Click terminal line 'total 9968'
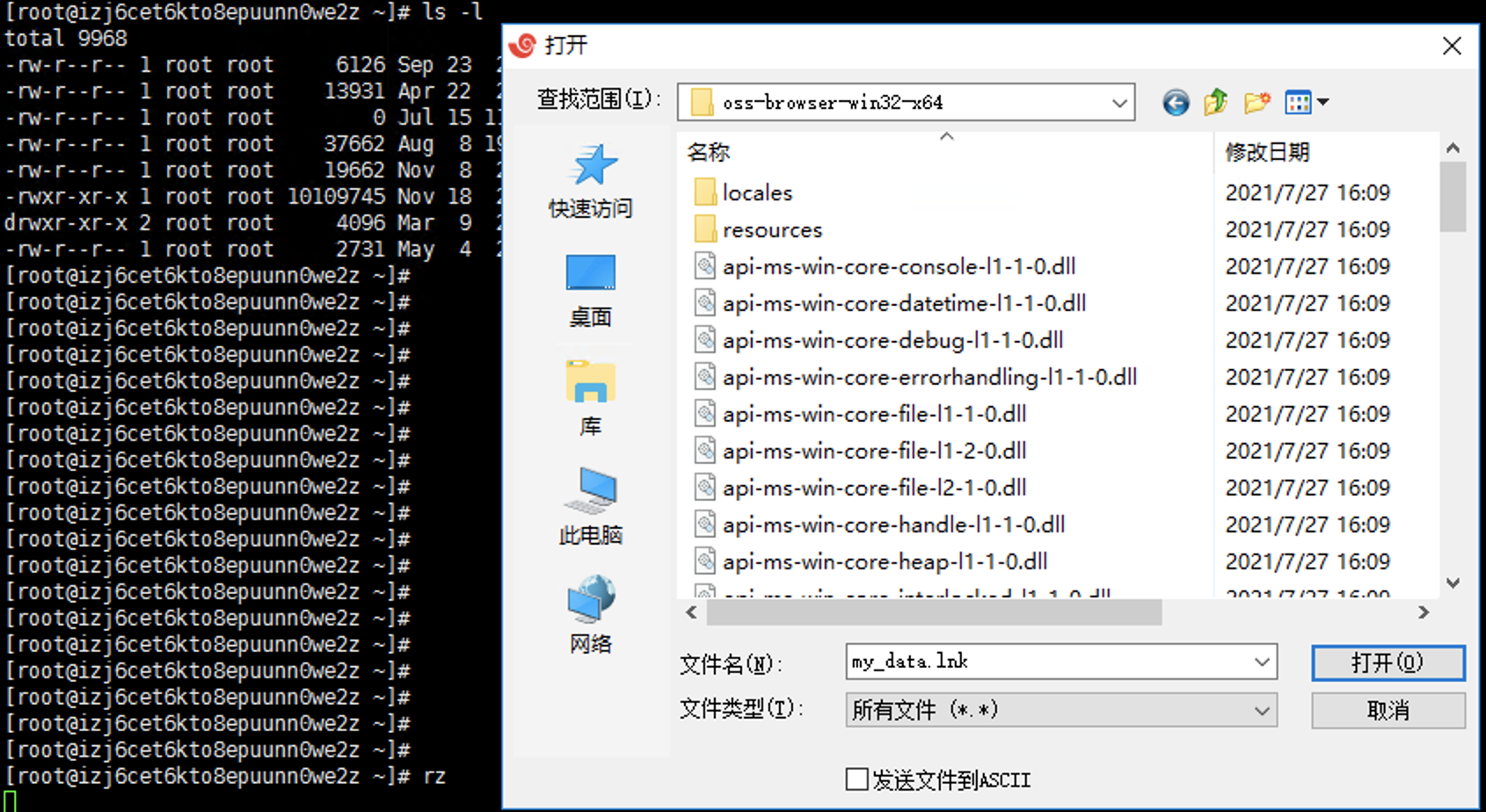This screenshot has width=1486, height=812. click(x=66, y=39)
